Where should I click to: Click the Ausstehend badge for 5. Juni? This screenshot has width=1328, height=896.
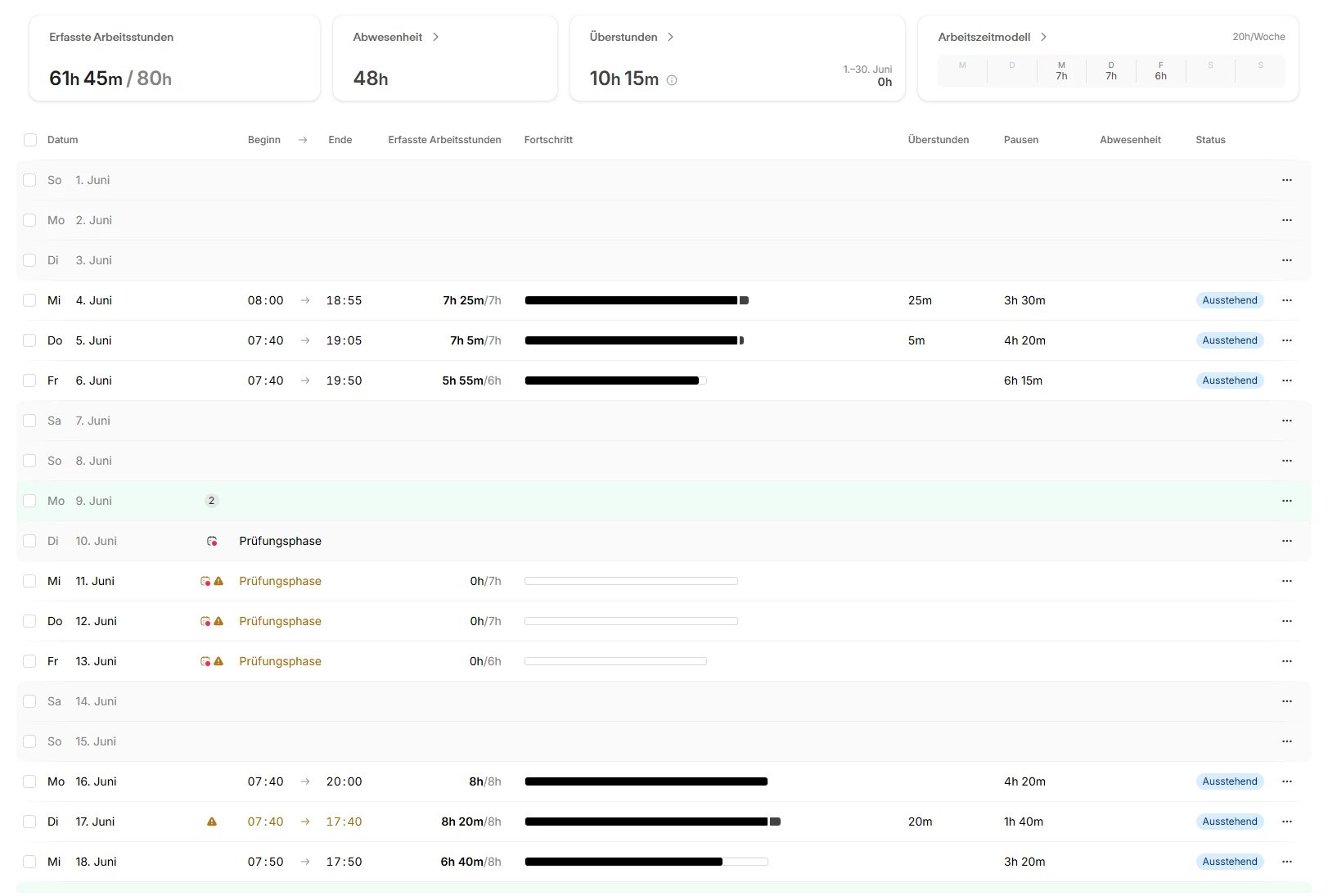[1230, 340]
